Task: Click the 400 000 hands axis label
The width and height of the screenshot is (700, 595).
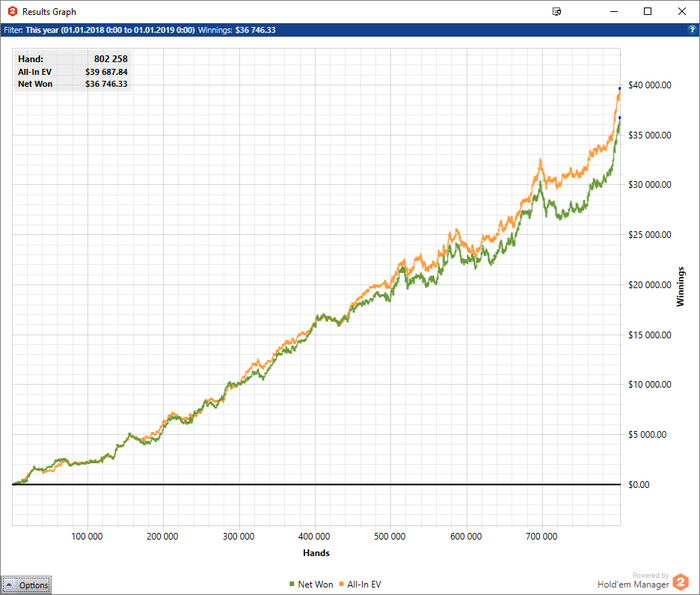Action: (x=314, y=537)
